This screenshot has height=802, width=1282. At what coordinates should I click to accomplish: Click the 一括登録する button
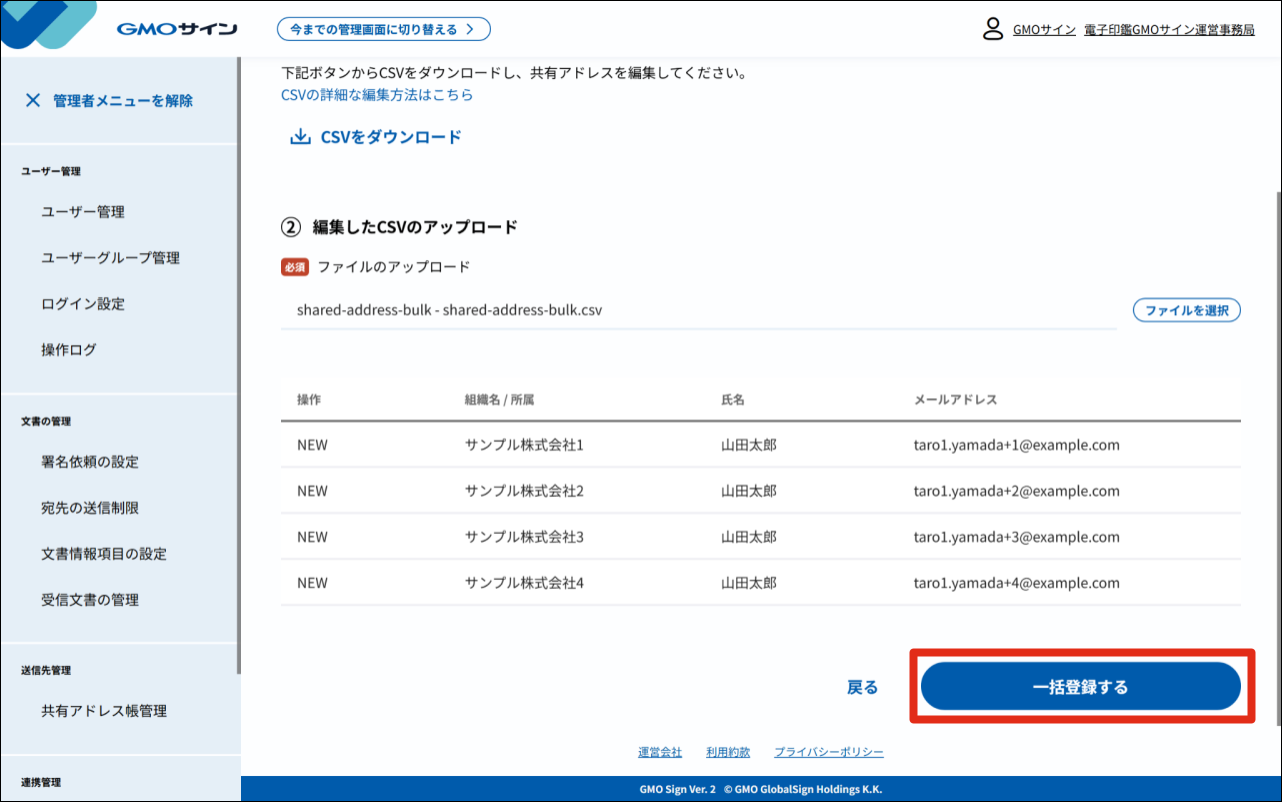coord(1080,687)
